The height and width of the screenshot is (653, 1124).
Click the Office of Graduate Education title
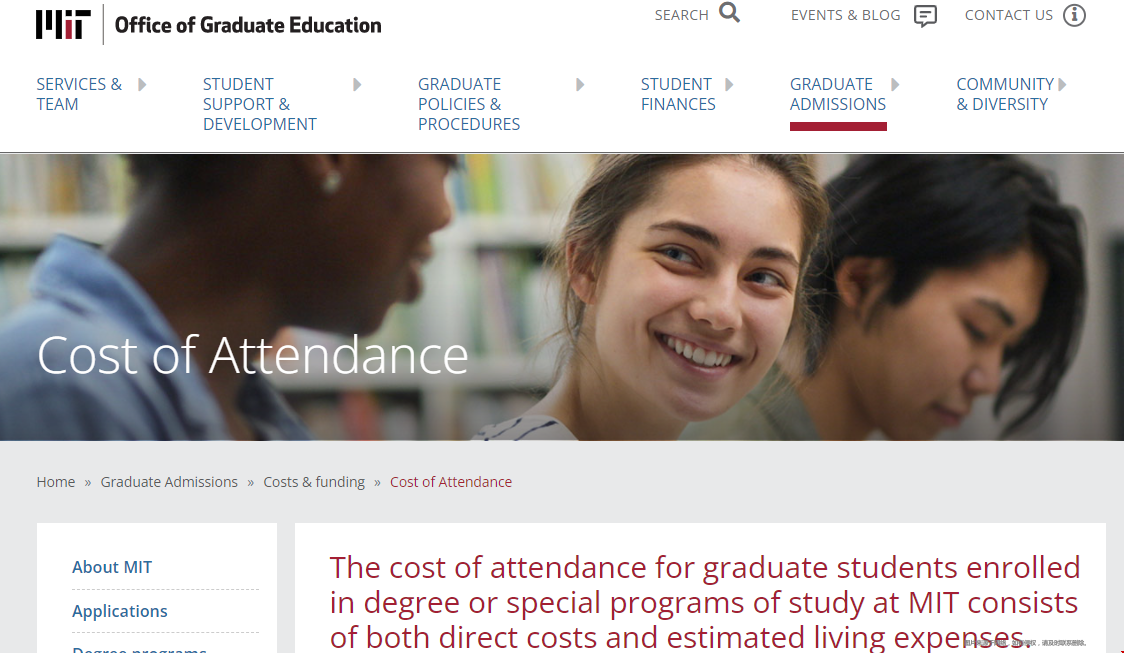point(248,25)
